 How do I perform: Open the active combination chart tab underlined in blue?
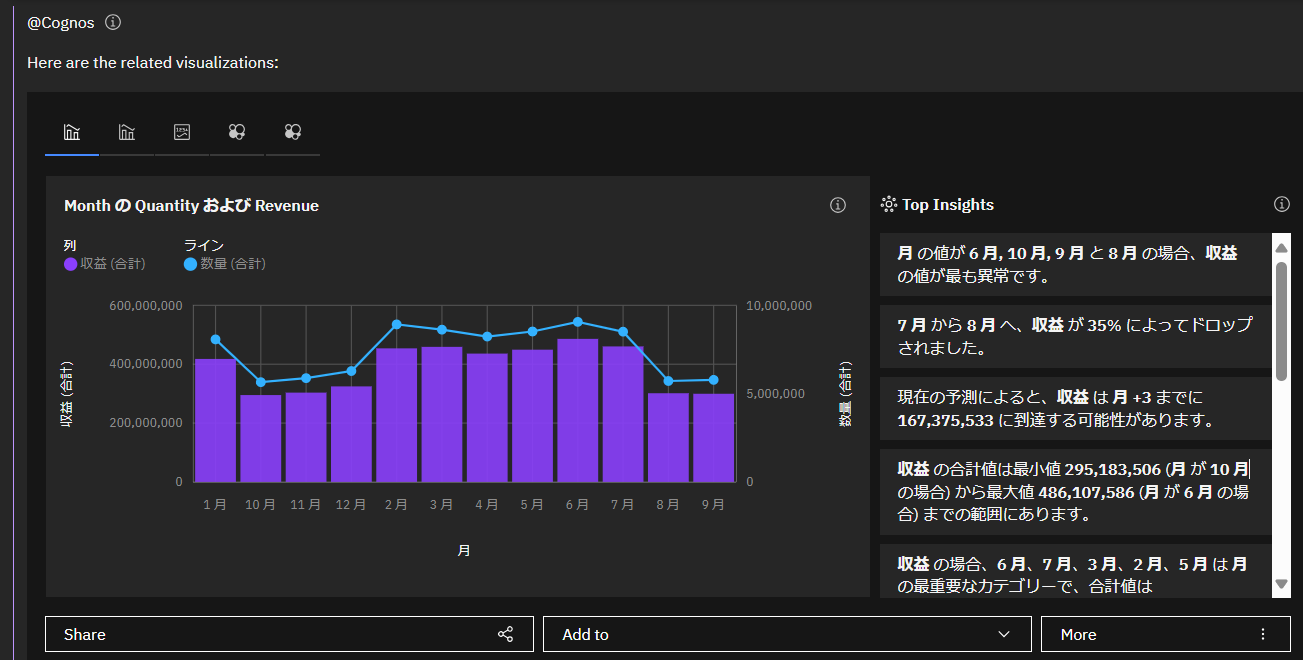tap(72, 132)
